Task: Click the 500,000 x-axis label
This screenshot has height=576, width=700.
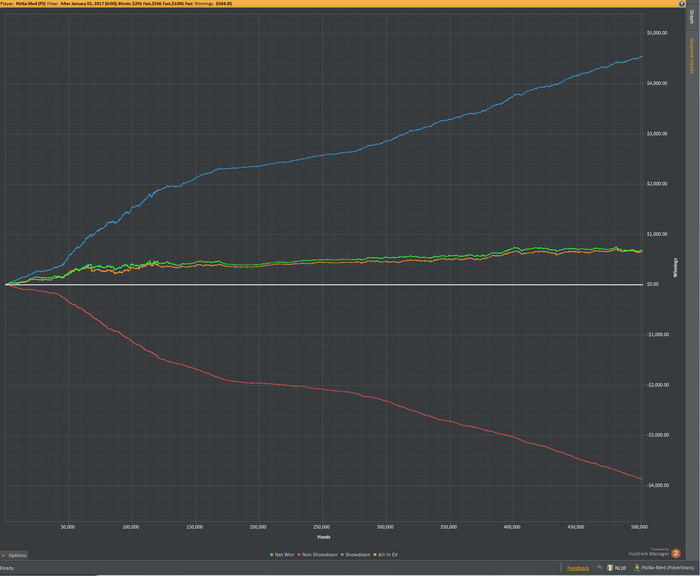Action: coord(639,527)
